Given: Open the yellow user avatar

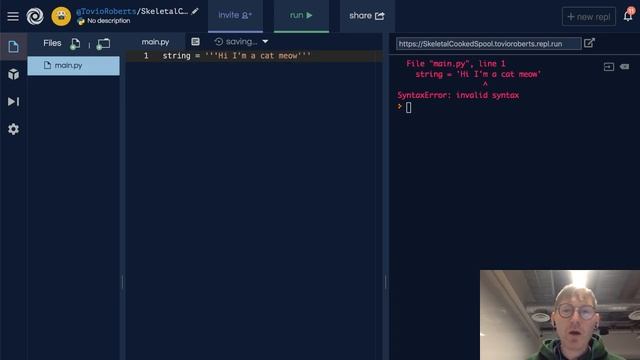Looking at the screenshot, I should point(61,16).
